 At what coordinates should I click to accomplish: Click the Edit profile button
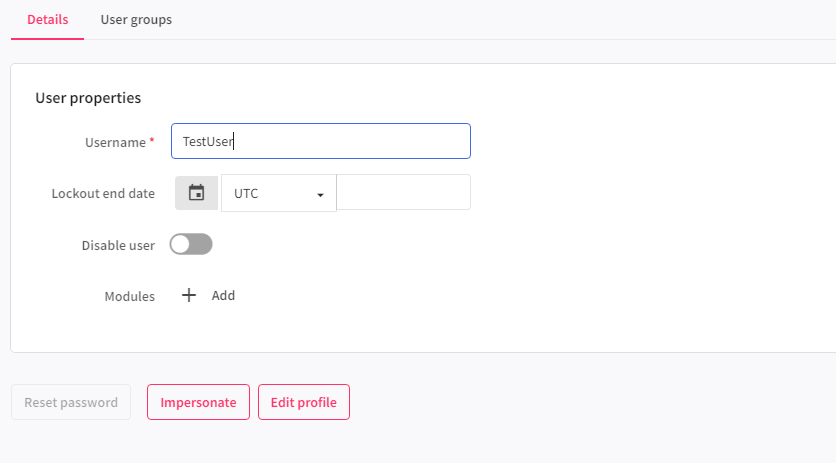303,402
